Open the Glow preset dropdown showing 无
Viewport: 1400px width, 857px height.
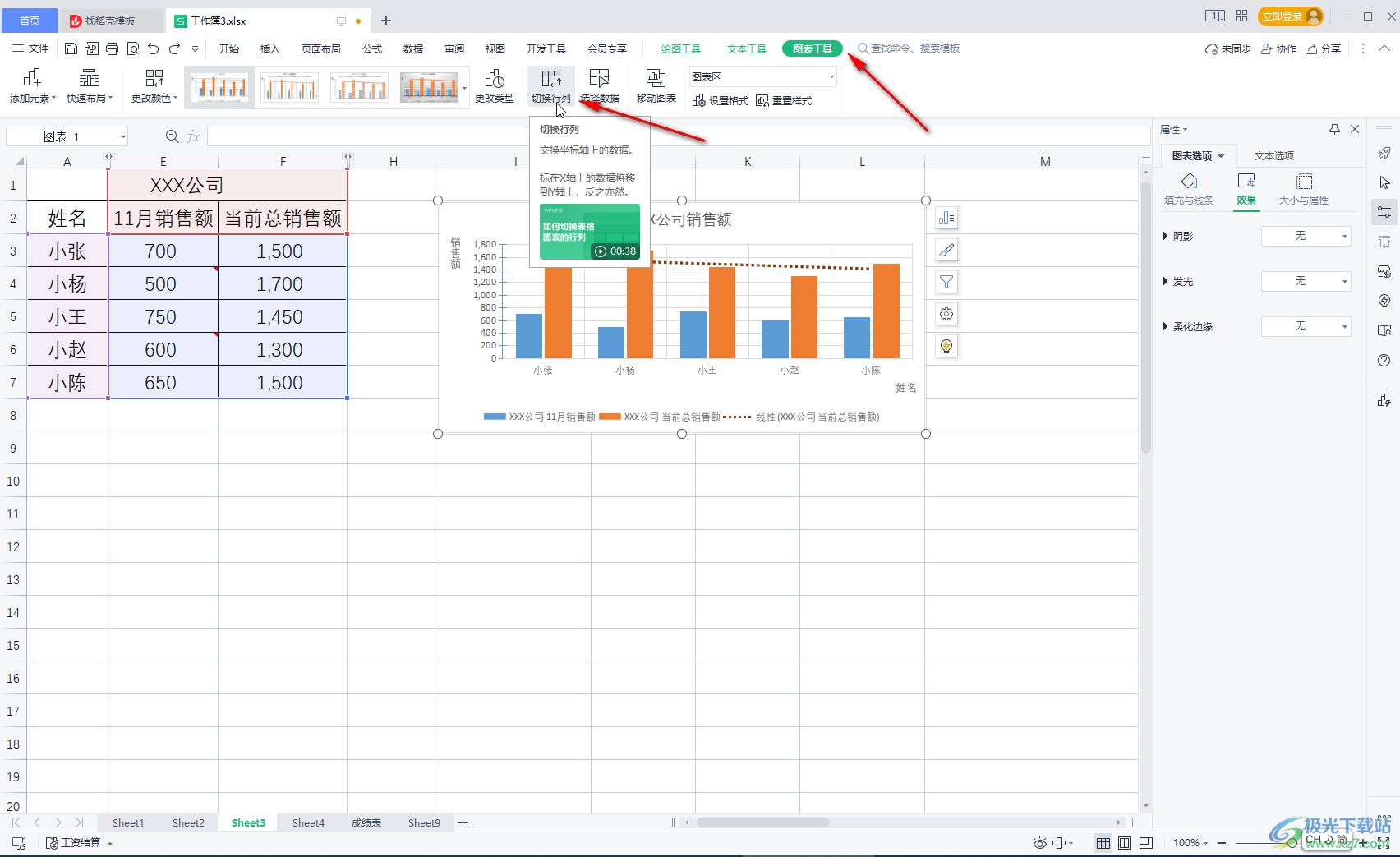point(1306,281)
